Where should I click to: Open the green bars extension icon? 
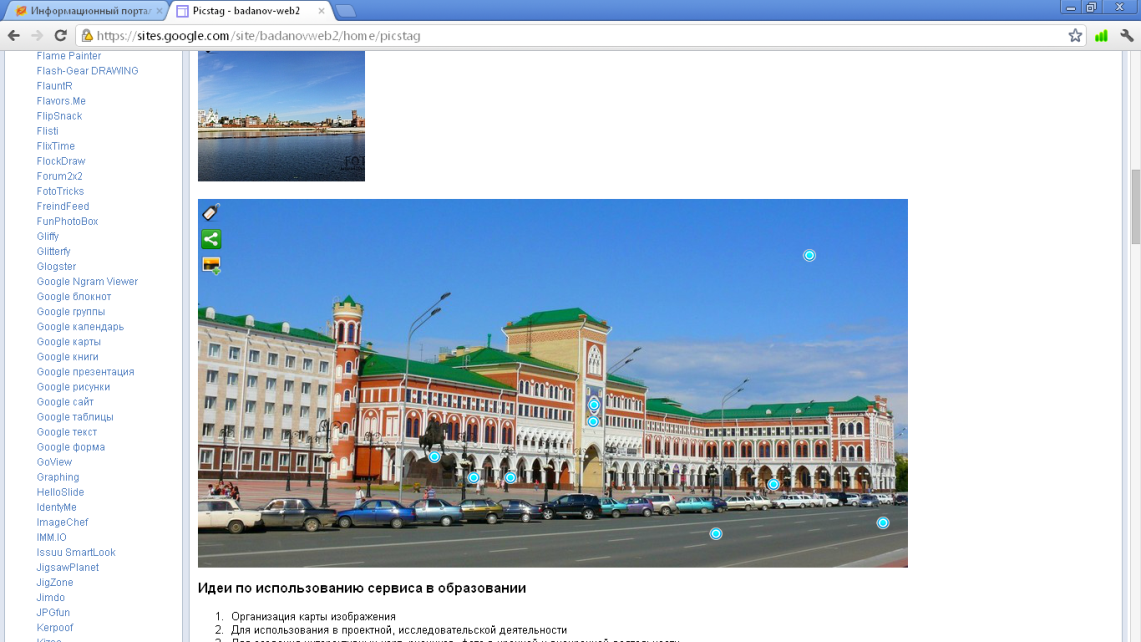1101,36
